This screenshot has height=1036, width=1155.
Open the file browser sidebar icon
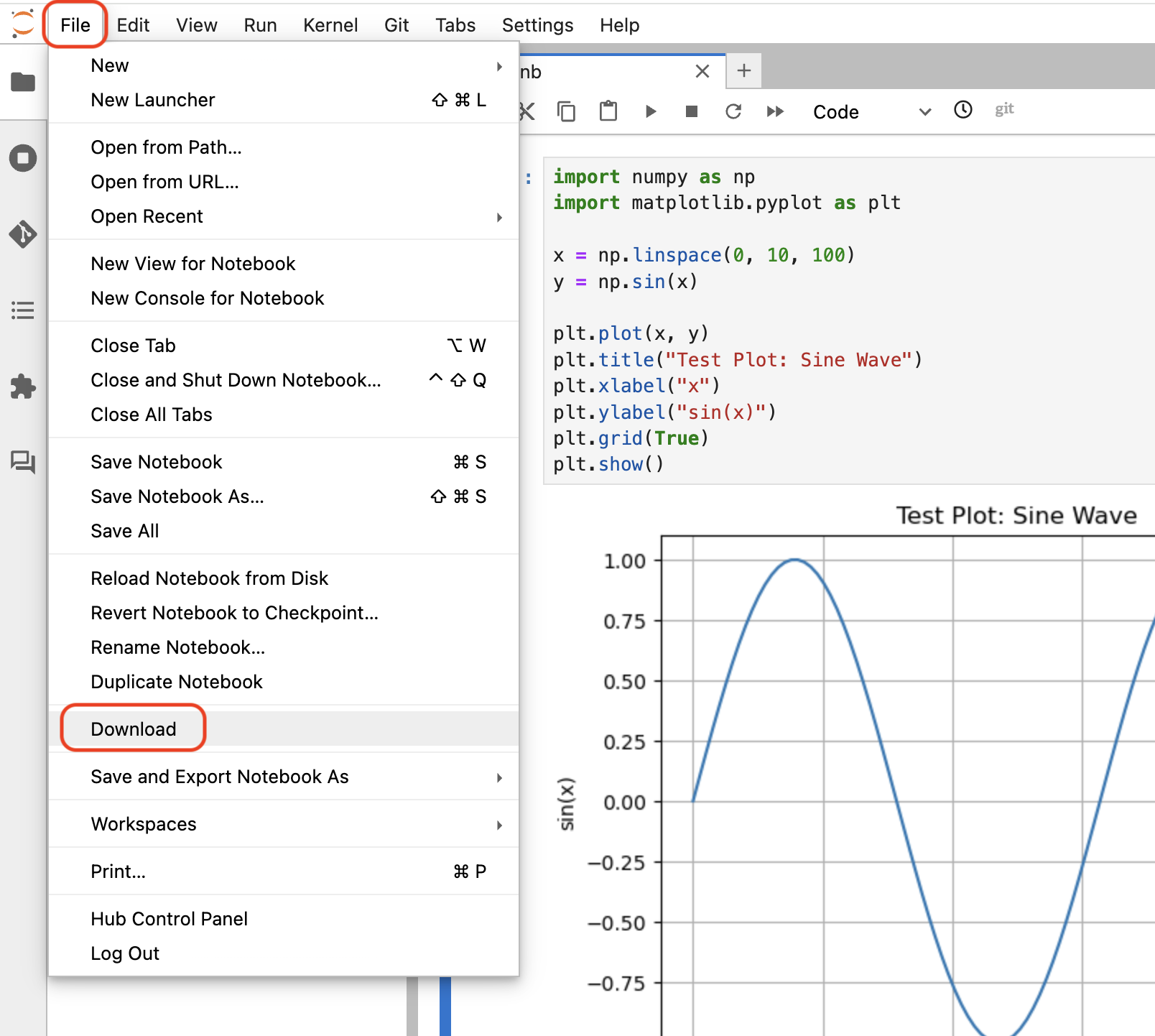tap(23, 82)
